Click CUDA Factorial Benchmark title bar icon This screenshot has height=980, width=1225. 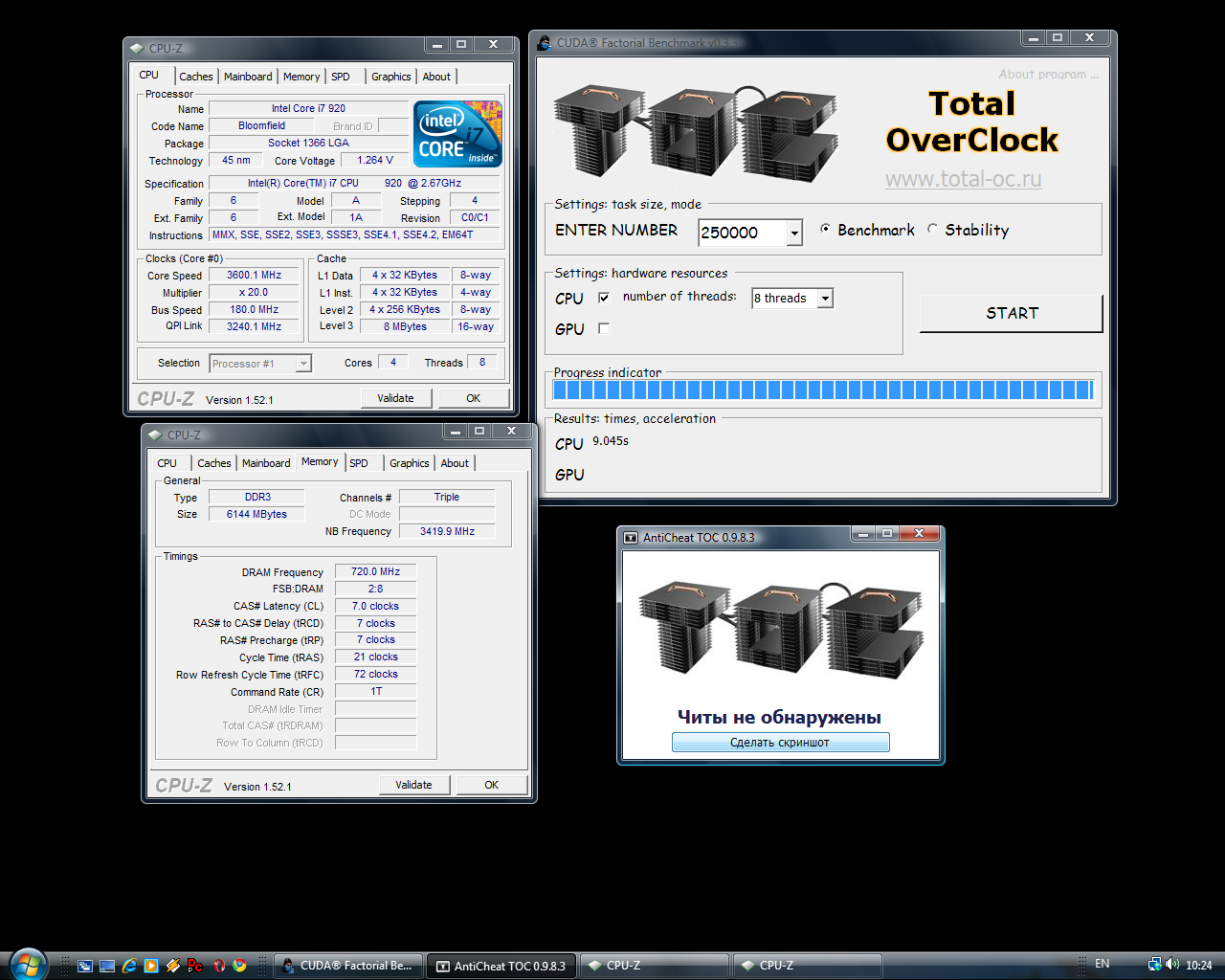[545, 43]
